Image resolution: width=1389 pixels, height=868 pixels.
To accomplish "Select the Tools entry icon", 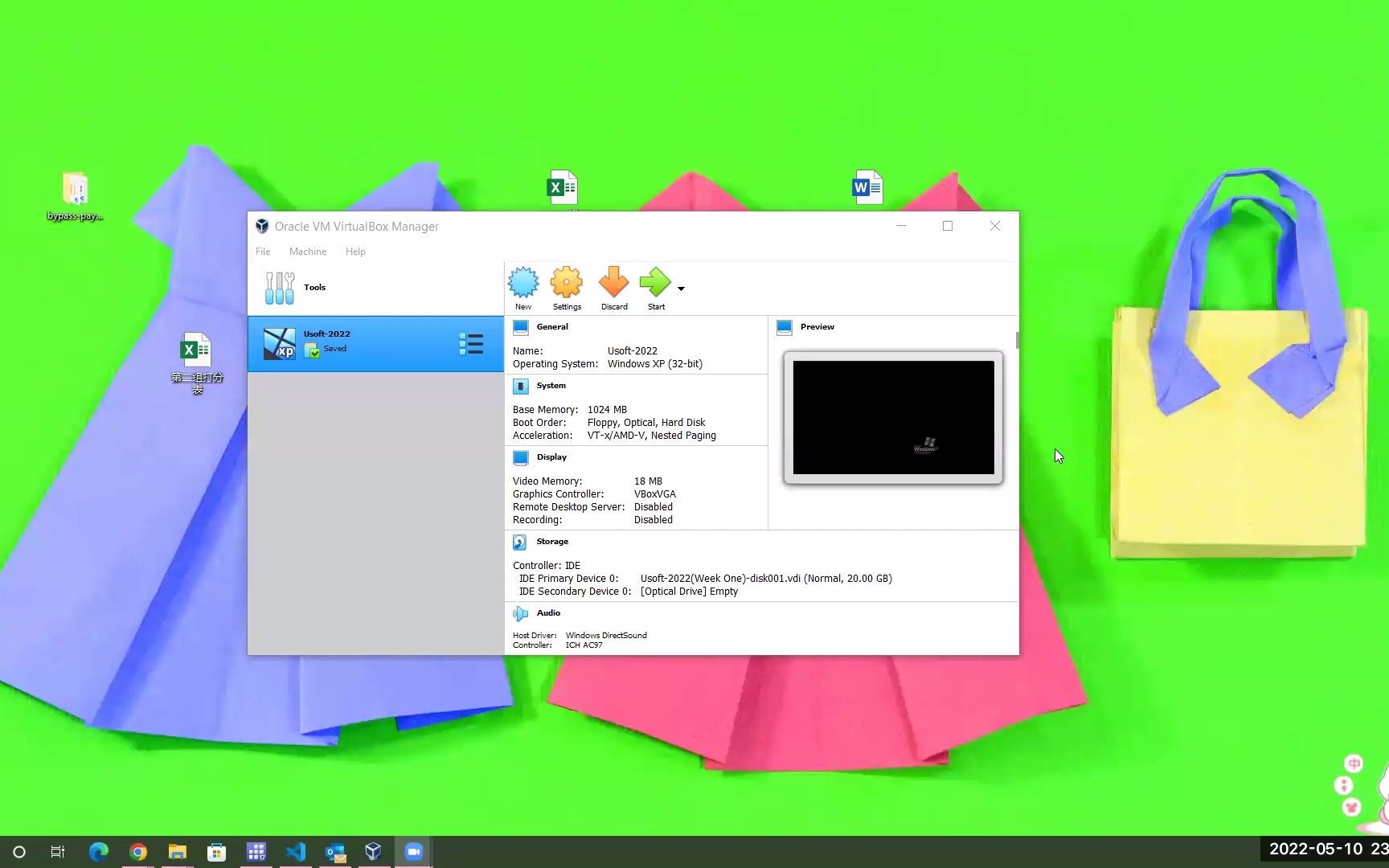I will point(280,288).
